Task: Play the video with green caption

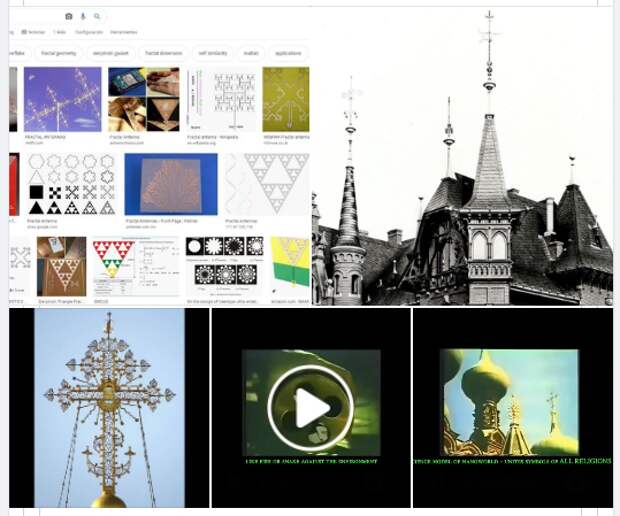Action: pos(311,407)
